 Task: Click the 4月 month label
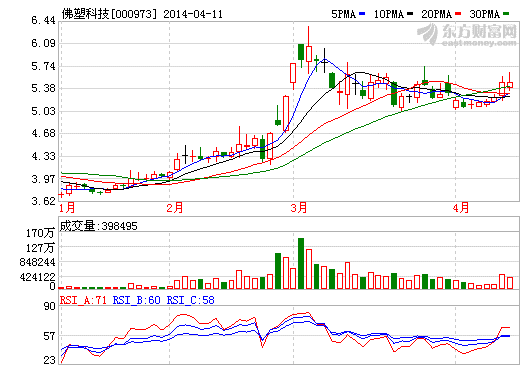pos(461,208)
